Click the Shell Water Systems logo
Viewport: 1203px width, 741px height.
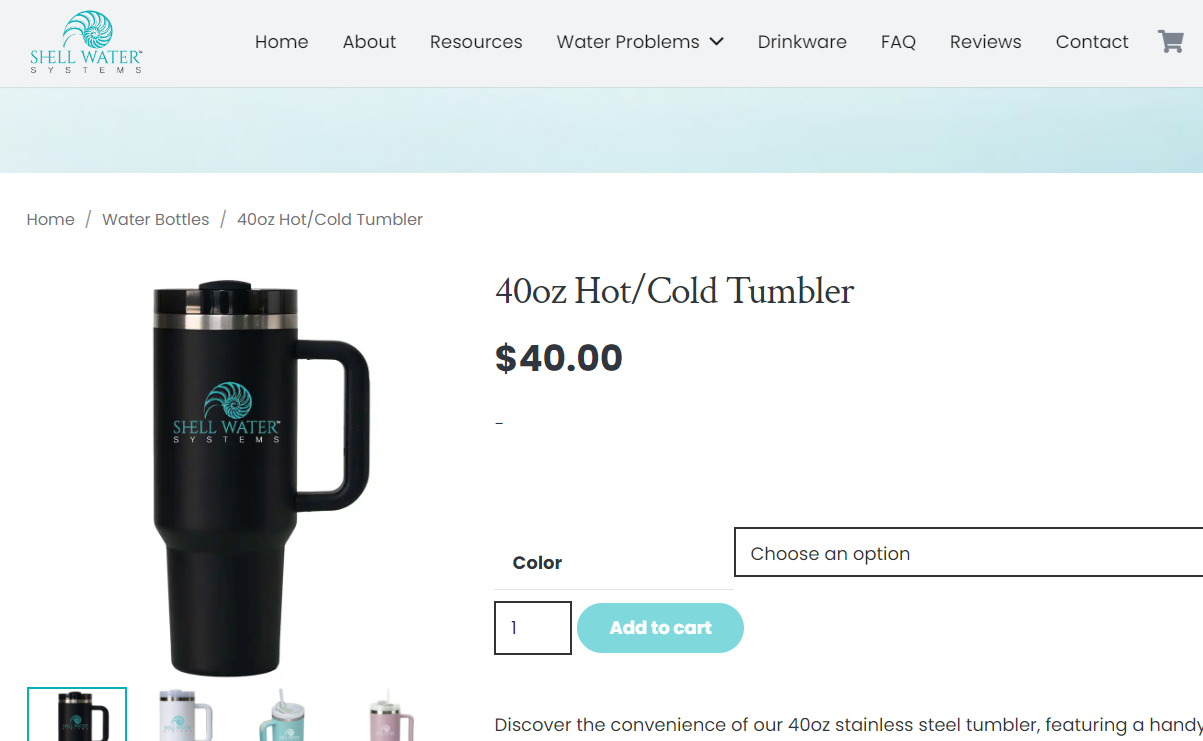(86, 42)
